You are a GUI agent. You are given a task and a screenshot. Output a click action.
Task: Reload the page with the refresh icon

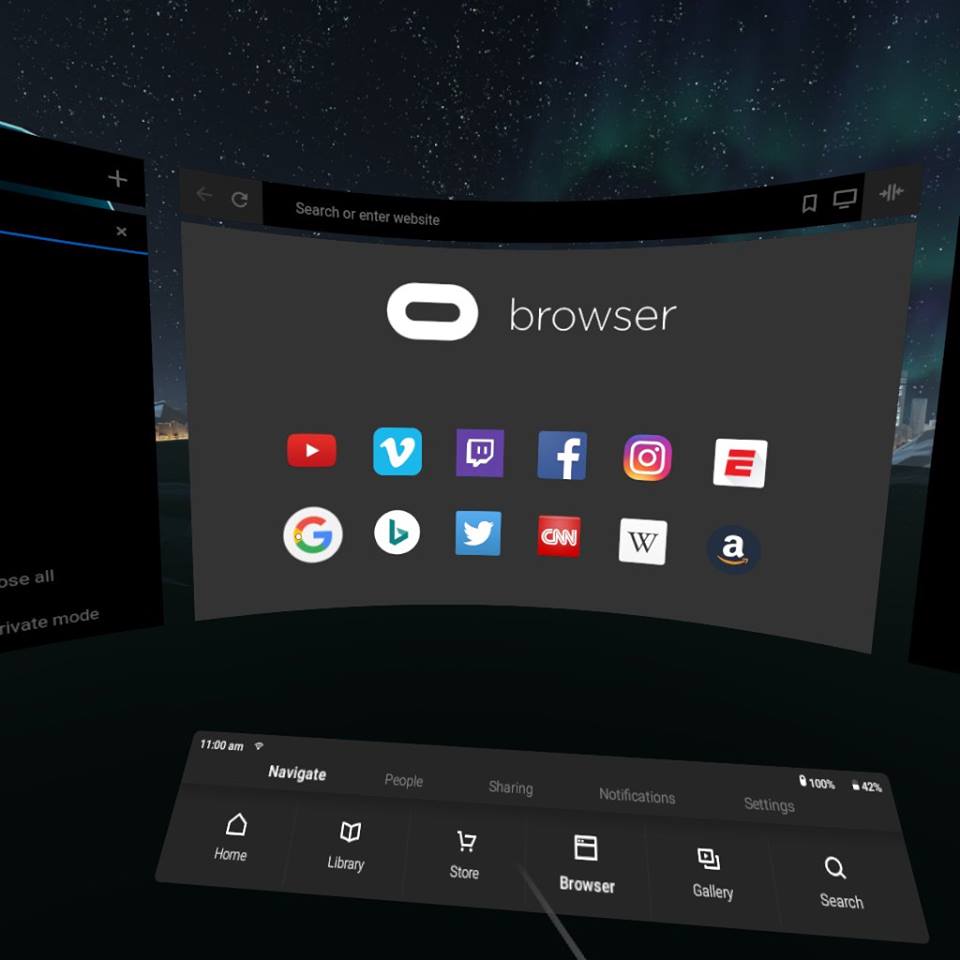click(239, 199)
